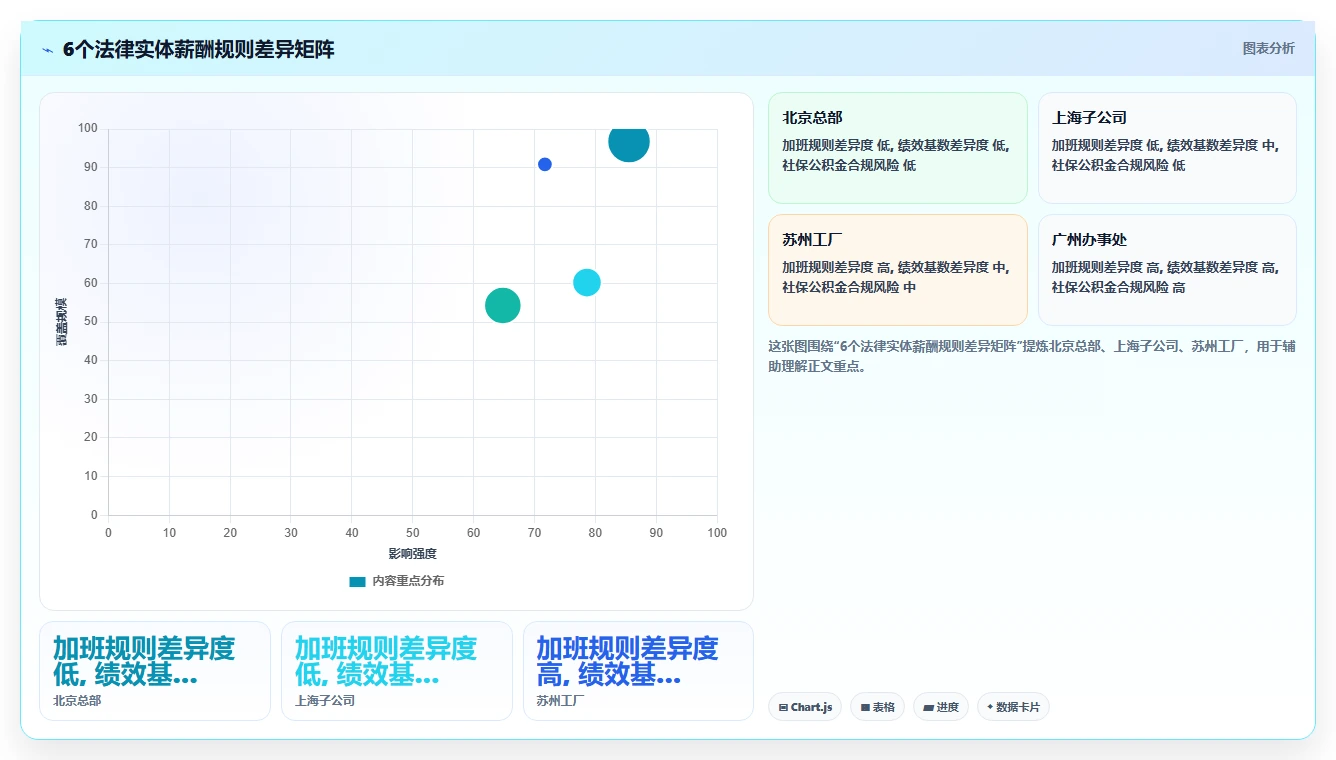The image size is (1336, 760).
Task: Click the lightning icon beside the title
Action: pos(47,50)
